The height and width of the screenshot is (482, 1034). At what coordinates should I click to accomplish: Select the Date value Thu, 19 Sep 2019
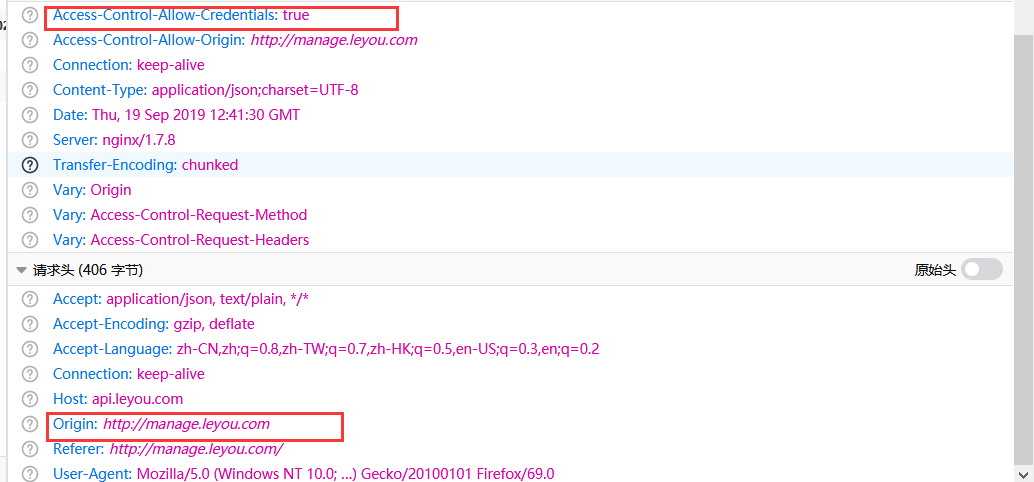[x=196, y=115]
